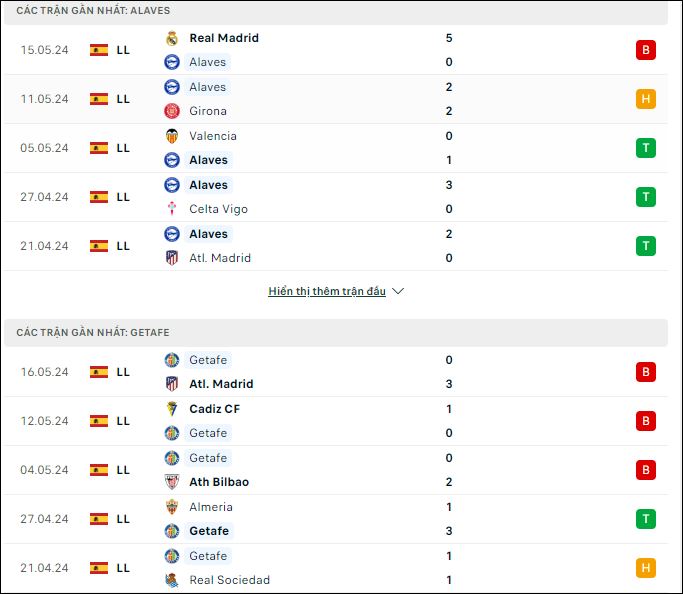Click Atl. Madrid crest in 21.04.24 Alaves match

coord(172,258)
